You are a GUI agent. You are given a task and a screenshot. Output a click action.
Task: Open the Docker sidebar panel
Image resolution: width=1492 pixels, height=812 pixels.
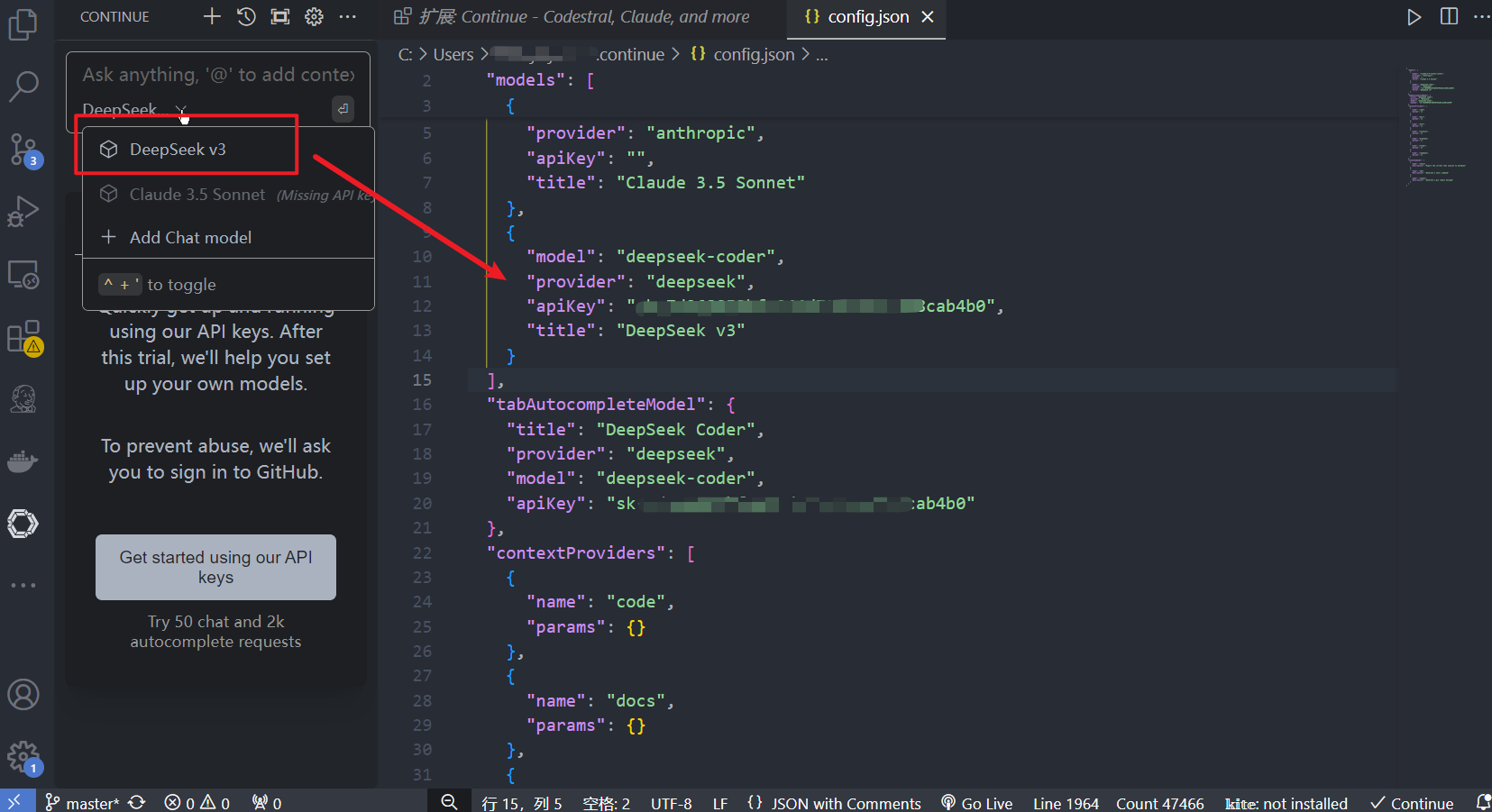click(24, 461)
